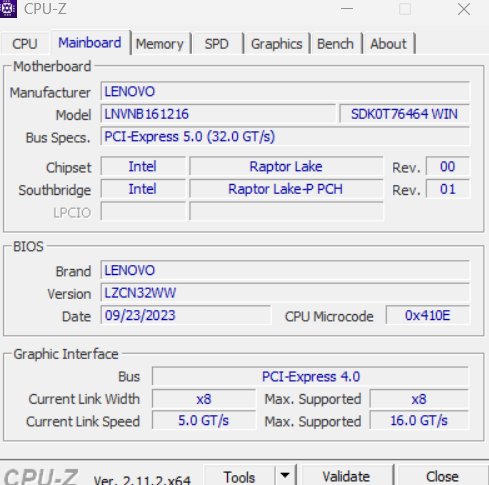Screen dimensions: 489x485
Task: Click the BIOS Brand LENOVO field
Action: pyautogui.click(x=285, y=270)
